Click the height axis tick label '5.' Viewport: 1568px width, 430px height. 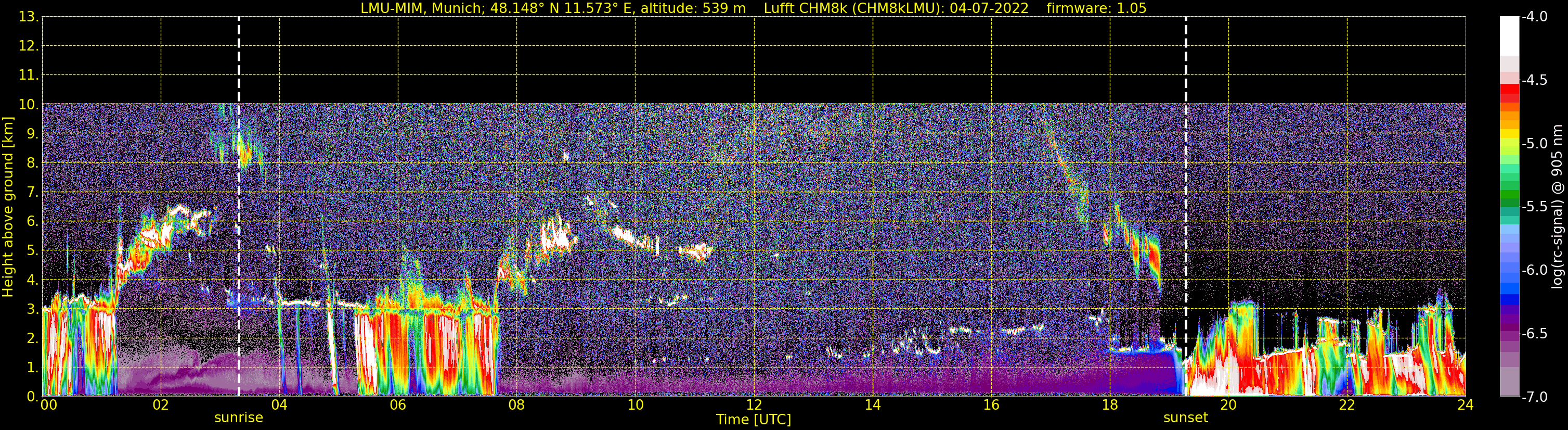coord(33,251)
